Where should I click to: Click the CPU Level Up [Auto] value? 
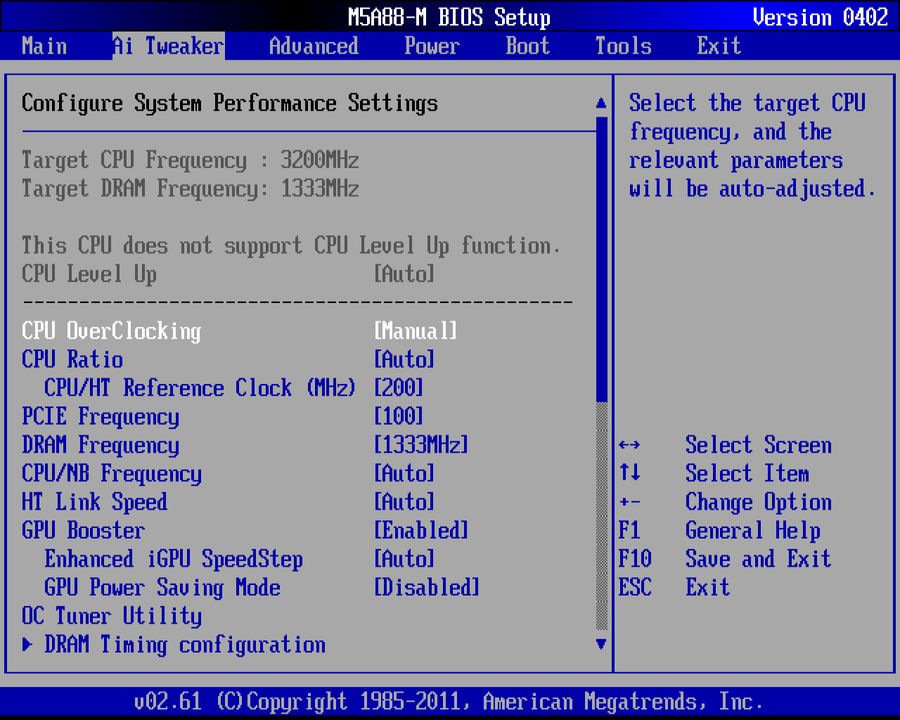(404, 274)
